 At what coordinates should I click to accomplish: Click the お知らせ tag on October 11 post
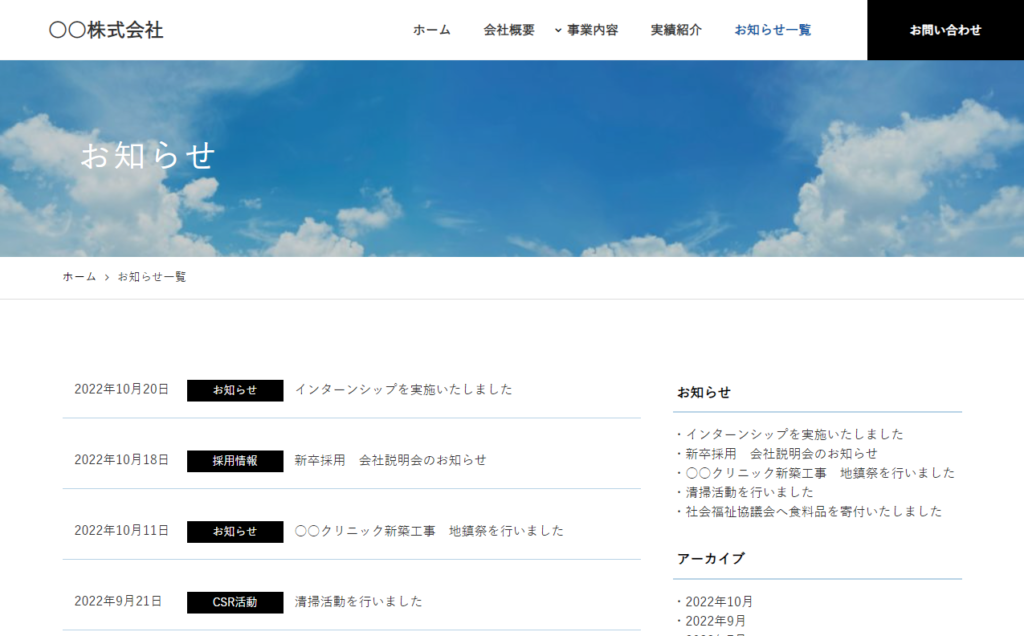tap(234, 532)
